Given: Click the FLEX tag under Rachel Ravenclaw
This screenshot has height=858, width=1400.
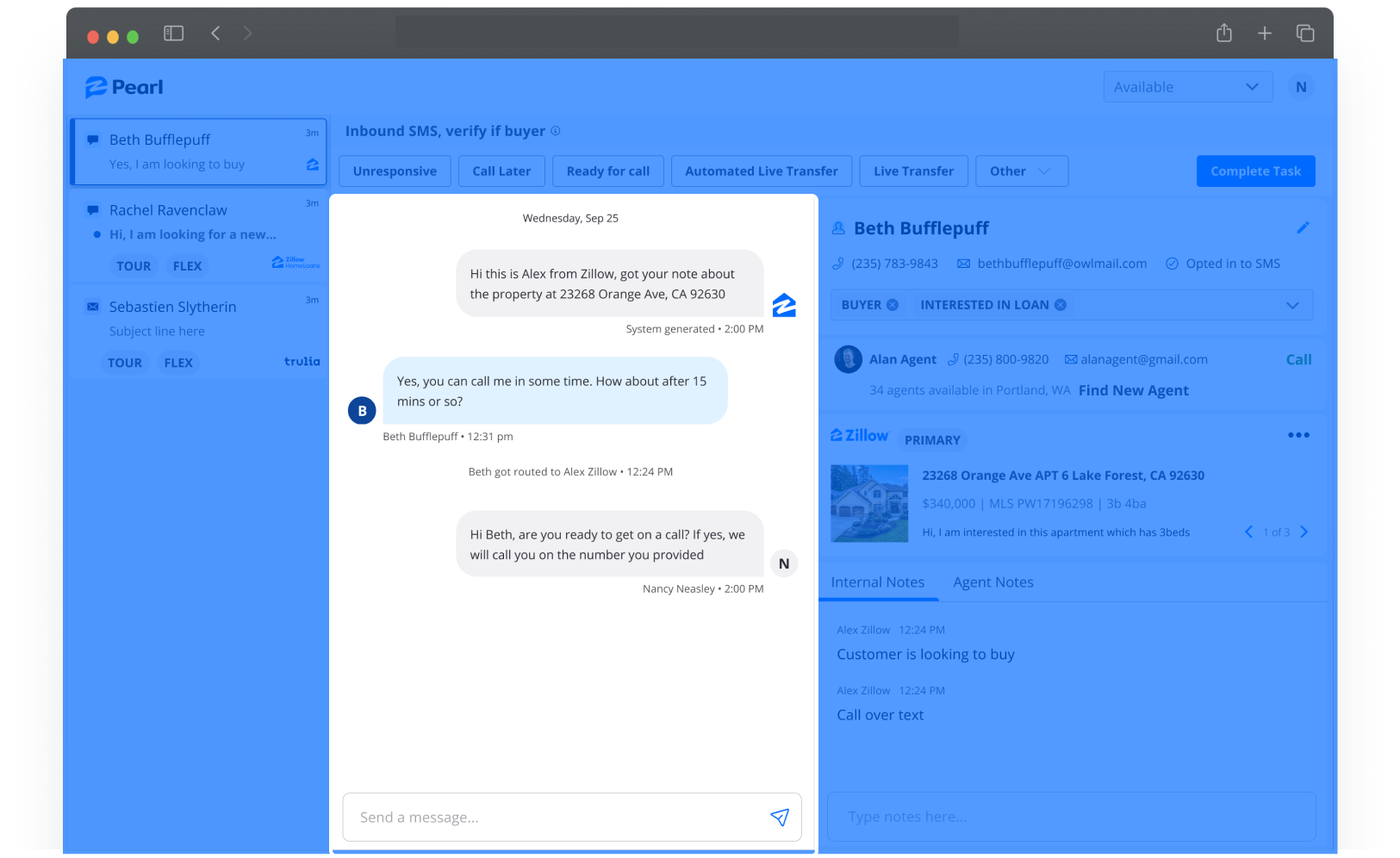Looking at the screenshot, I should tap(187, 266).
